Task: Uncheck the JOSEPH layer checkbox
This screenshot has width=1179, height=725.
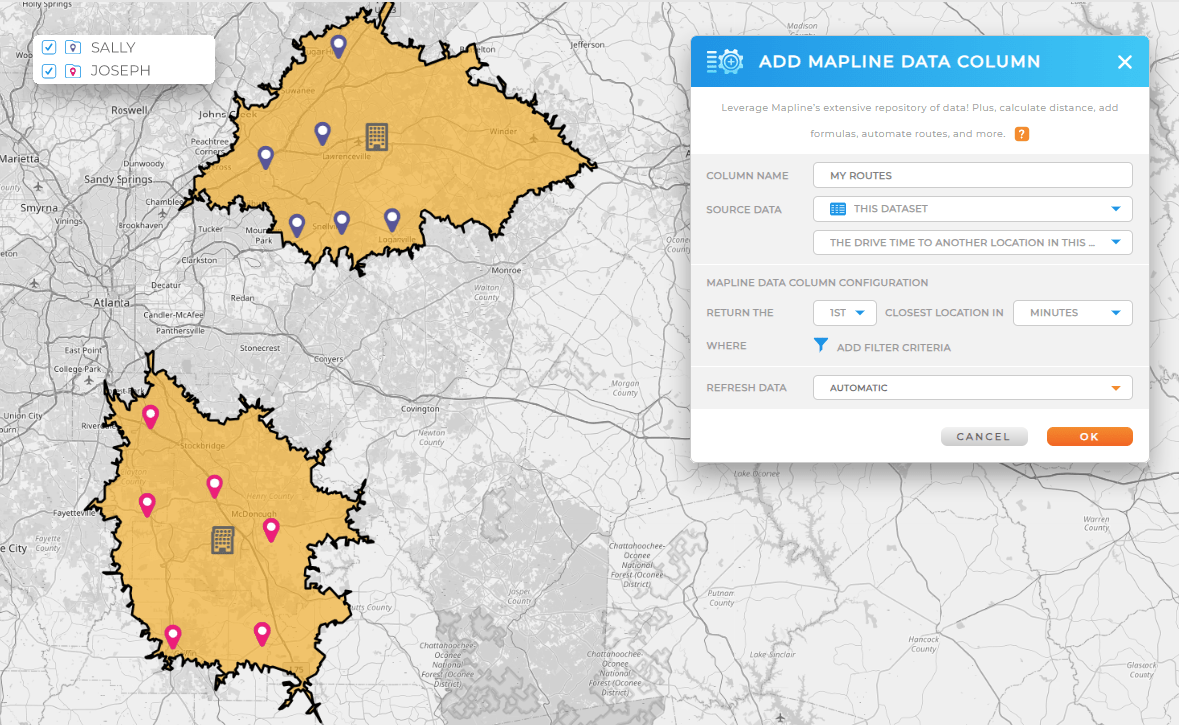Action: 49,71
